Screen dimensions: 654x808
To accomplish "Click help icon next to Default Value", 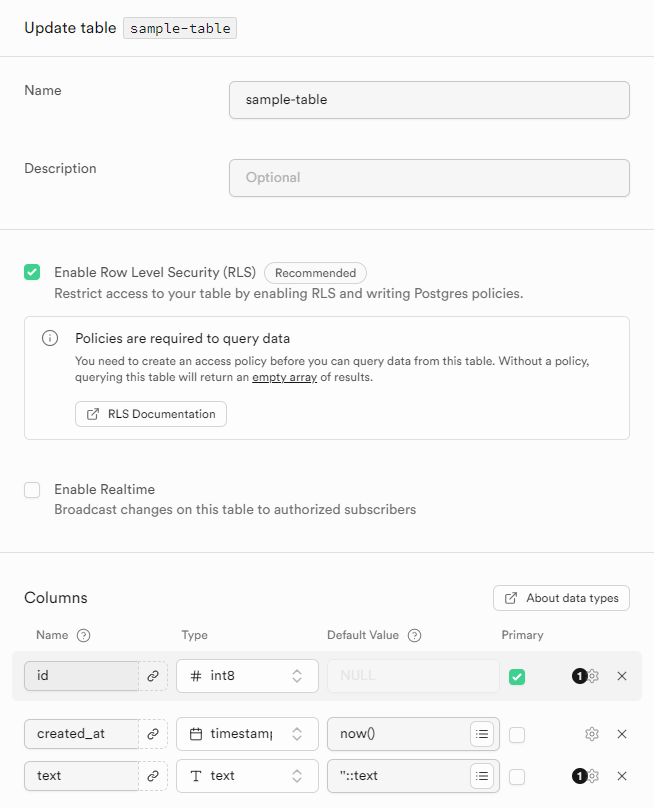I will coord(415,635).
